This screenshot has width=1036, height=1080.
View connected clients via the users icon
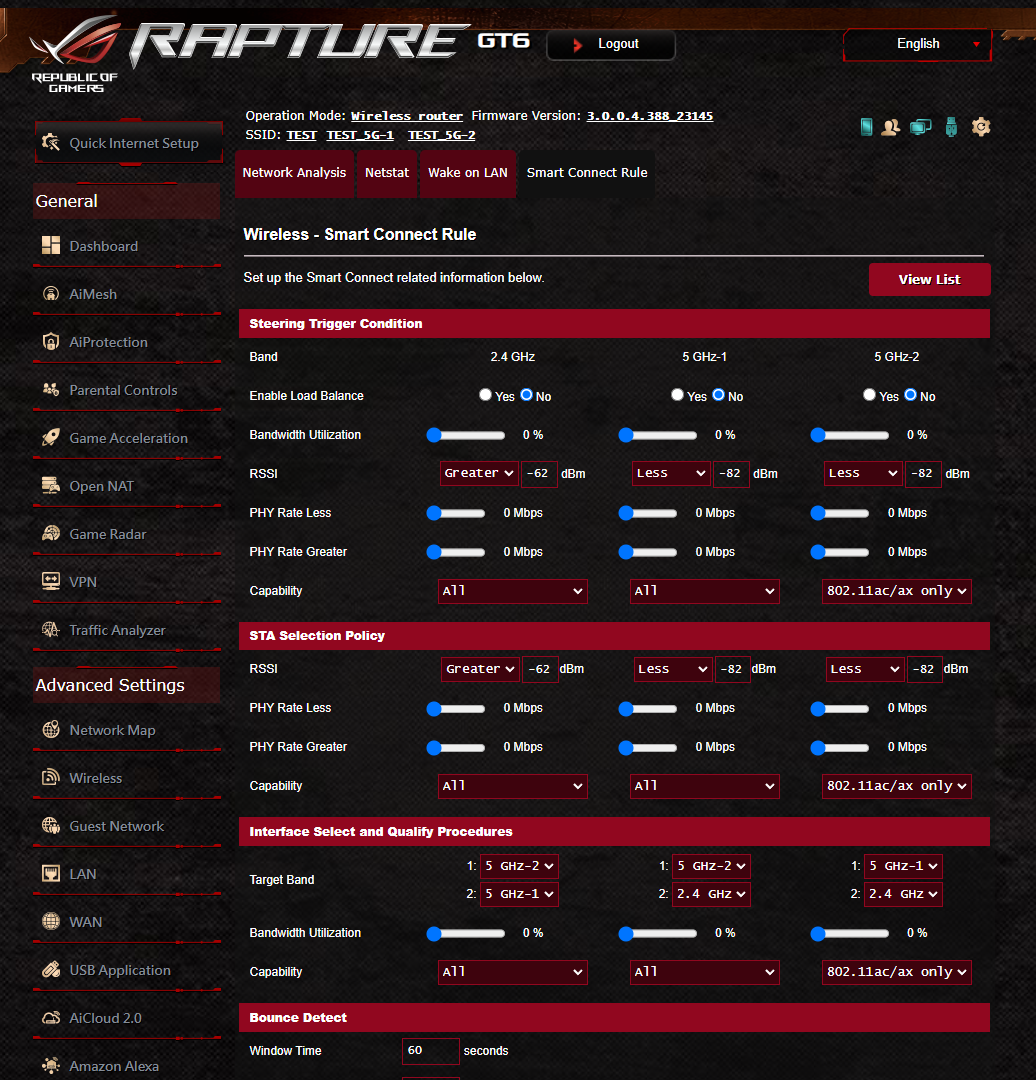click(x=890, y=127)
